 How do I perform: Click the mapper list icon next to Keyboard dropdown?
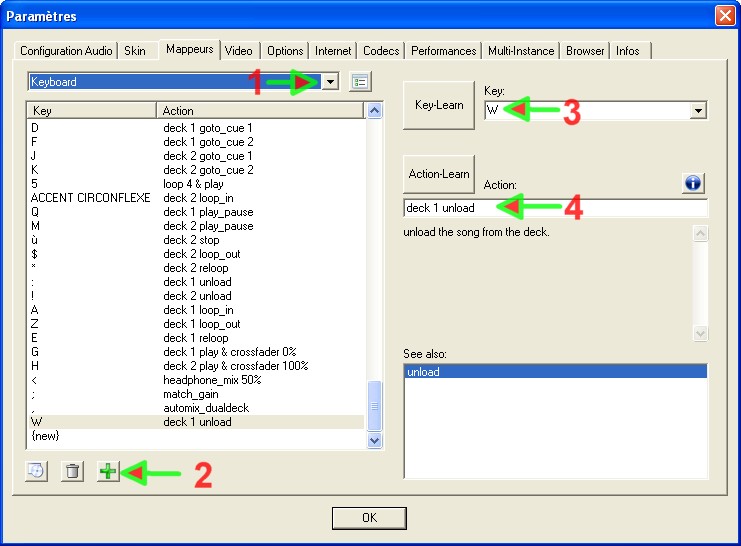pyautogui.click(x=361, y=82)
